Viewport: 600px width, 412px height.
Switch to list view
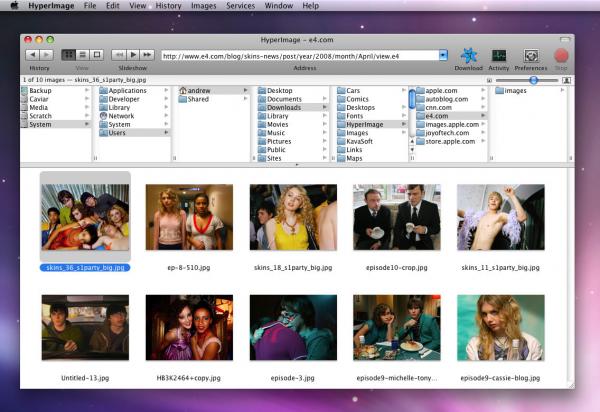point(82,55)
